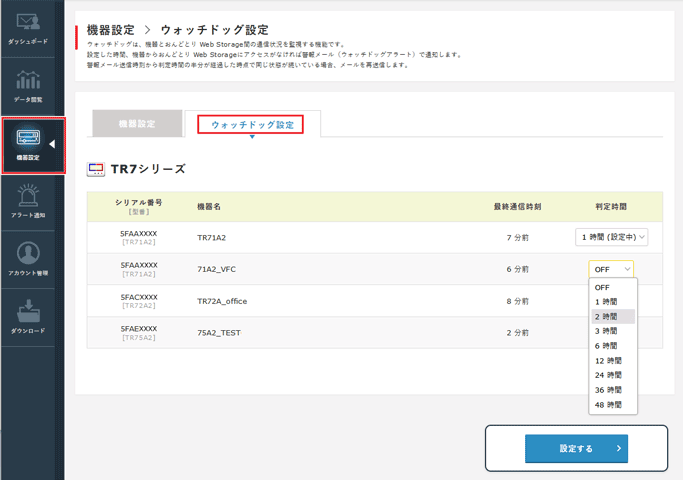Screen dimensions: 683x480
Task: Collapse the open OFF dropdown for 71A2_VFC
Action: tap(611, 269)
